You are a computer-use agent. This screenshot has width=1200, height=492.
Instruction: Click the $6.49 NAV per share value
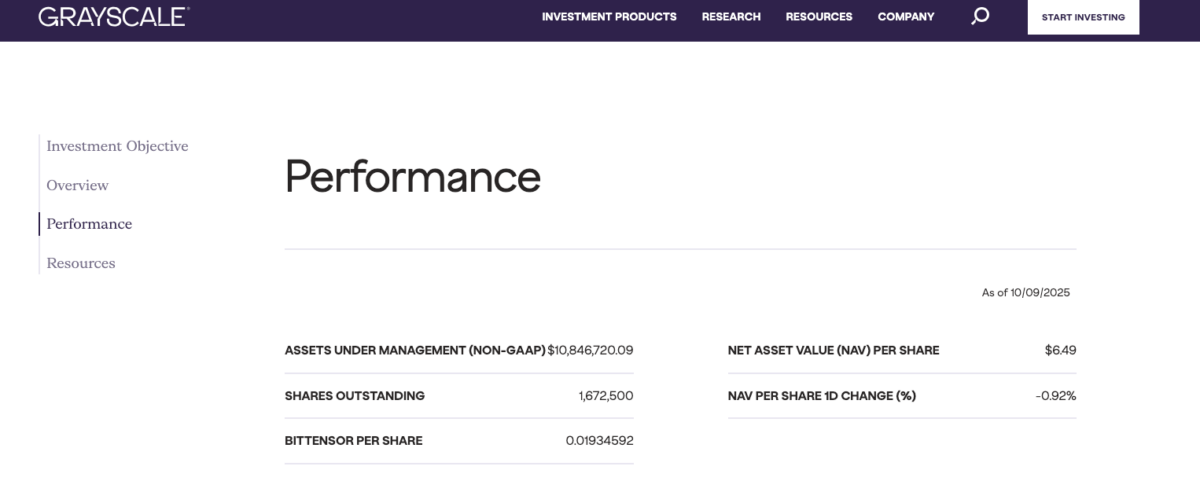coord(1060,350)
